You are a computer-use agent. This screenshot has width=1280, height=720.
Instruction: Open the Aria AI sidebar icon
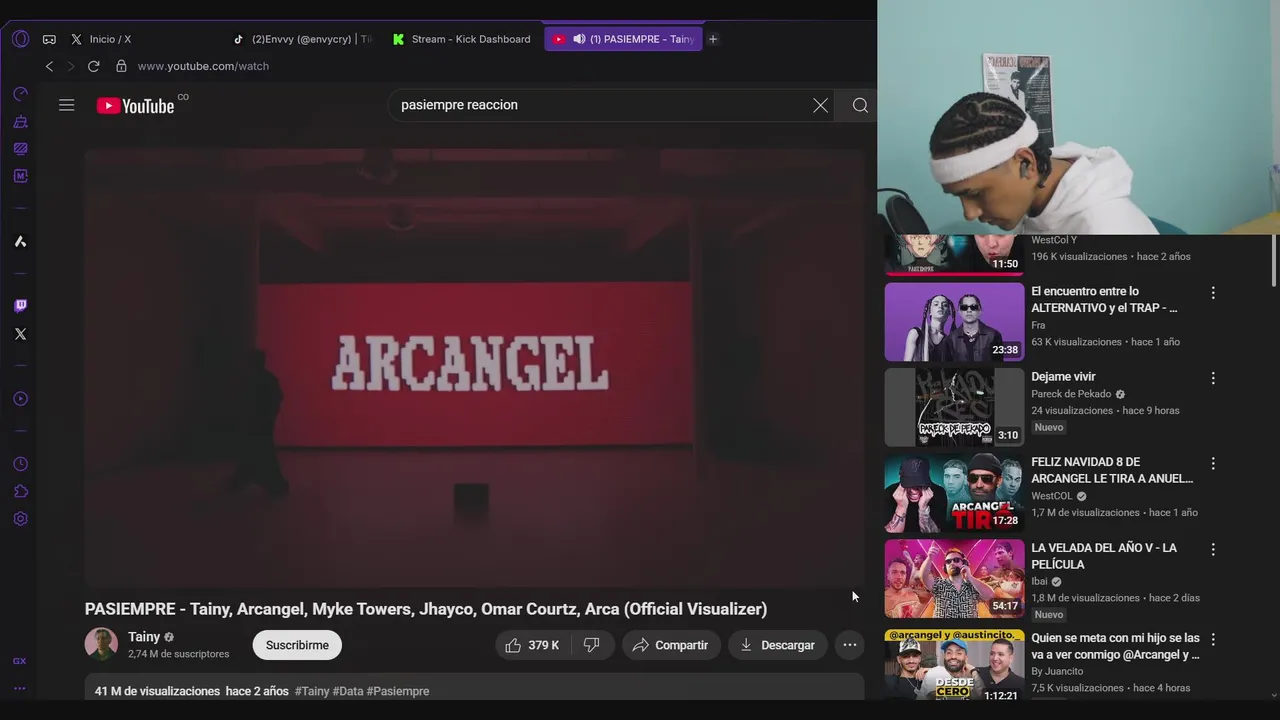(20, 241)
